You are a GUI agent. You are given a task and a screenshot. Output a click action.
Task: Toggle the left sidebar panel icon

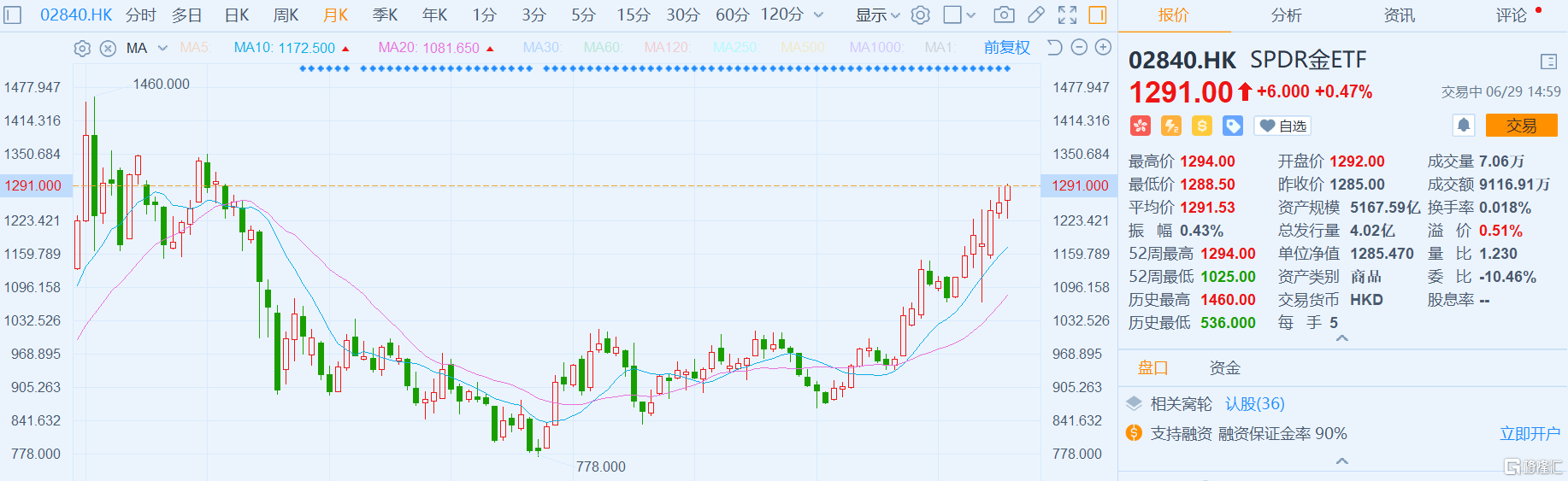[13, 15]
